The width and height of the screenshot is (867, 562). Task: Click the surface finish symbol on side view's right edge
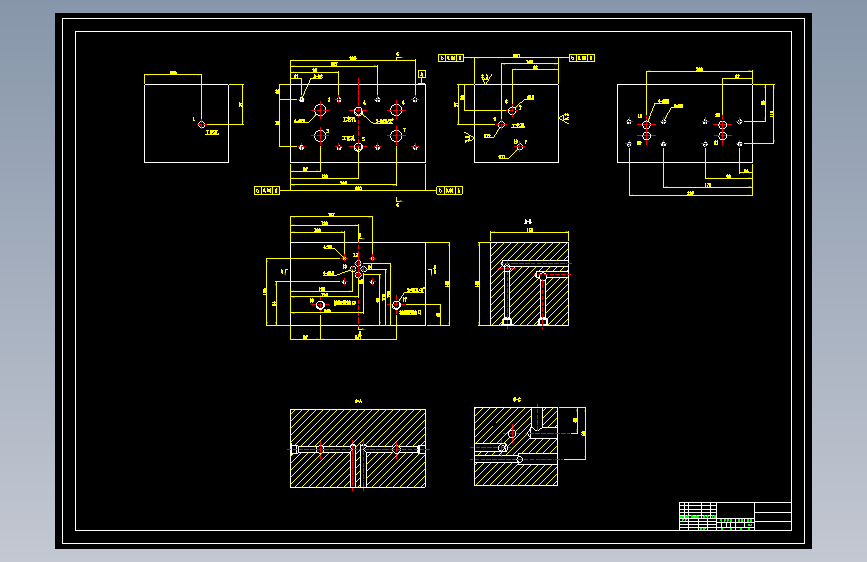point(565,118)
